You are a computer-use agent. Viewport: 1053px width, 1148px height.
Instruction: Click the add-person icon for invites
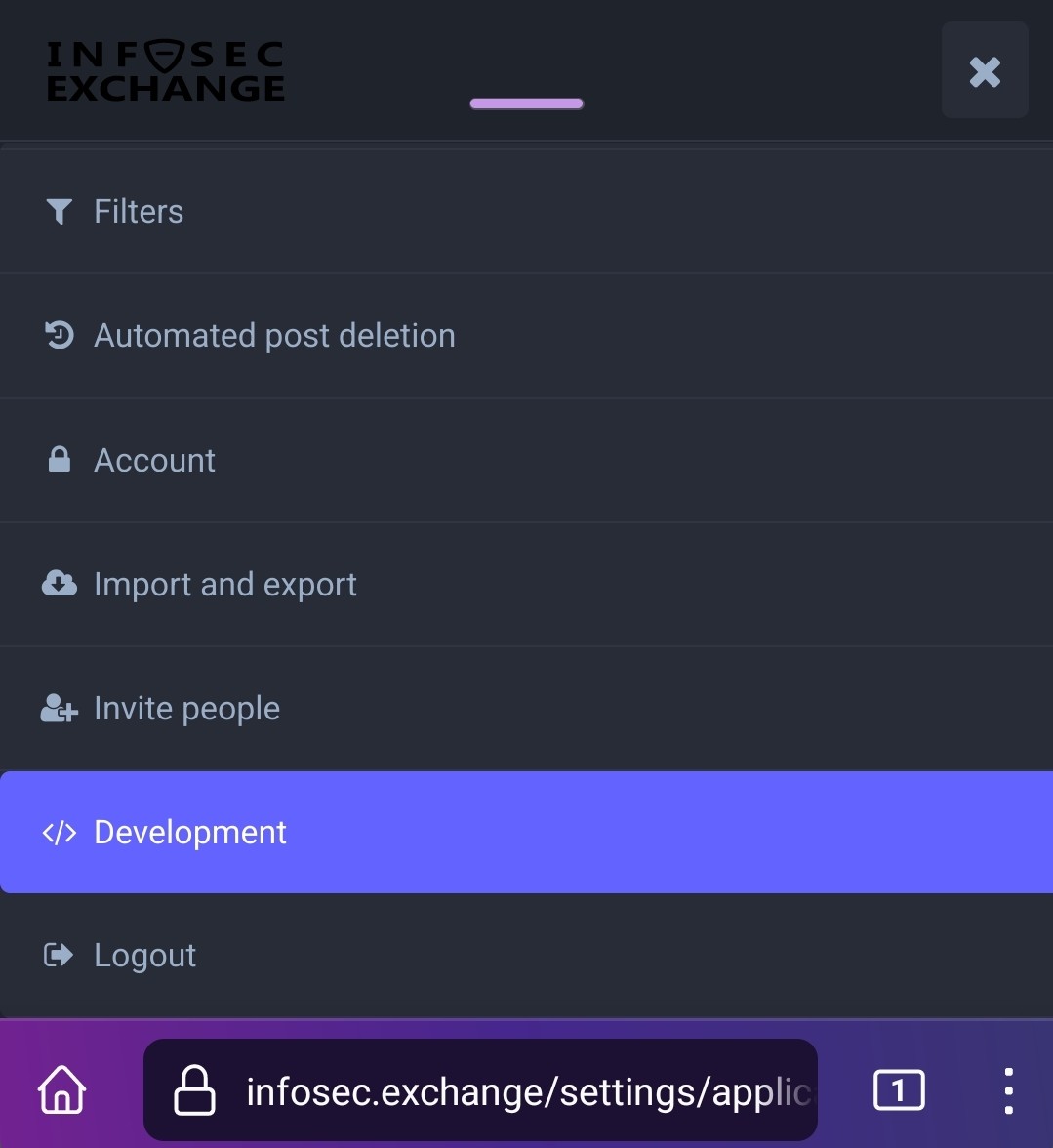click(x=60, y=709)
